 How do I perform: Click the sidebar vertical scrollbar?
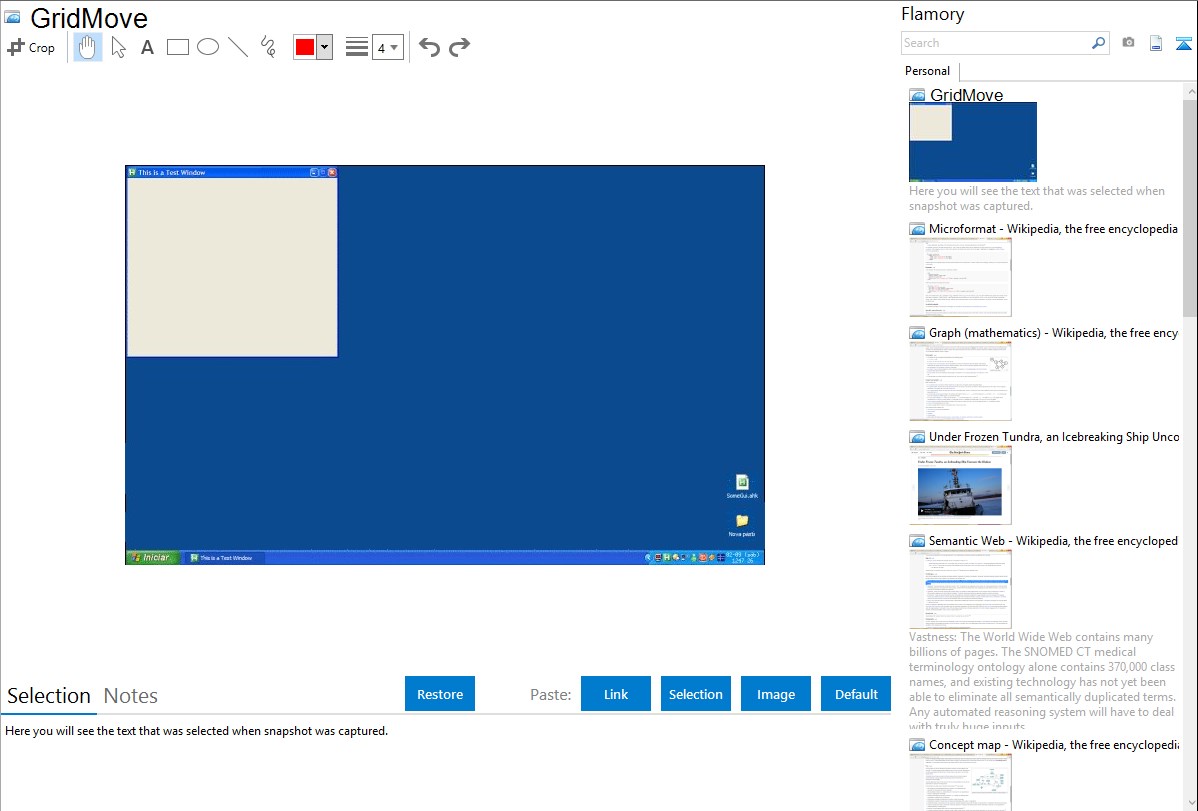point(1190,208)
